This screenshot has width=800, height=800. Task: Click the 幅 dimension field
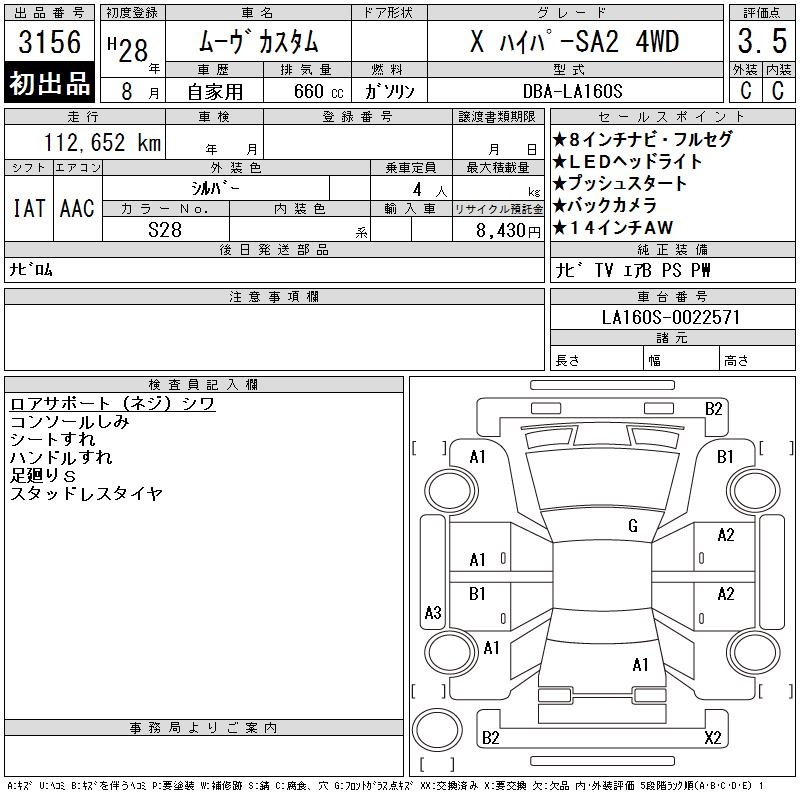click(x=682, y=358)
